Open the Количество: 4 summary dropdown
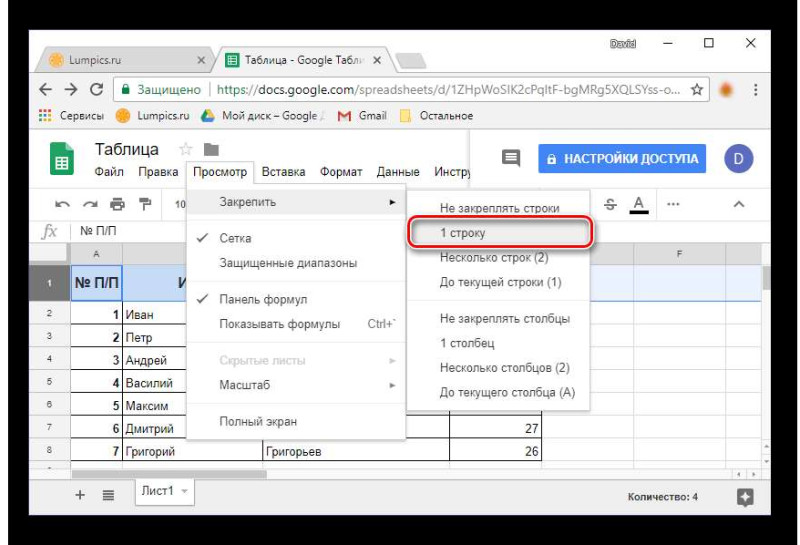Viewport: 800px width, 545px height. coord(662,497)
